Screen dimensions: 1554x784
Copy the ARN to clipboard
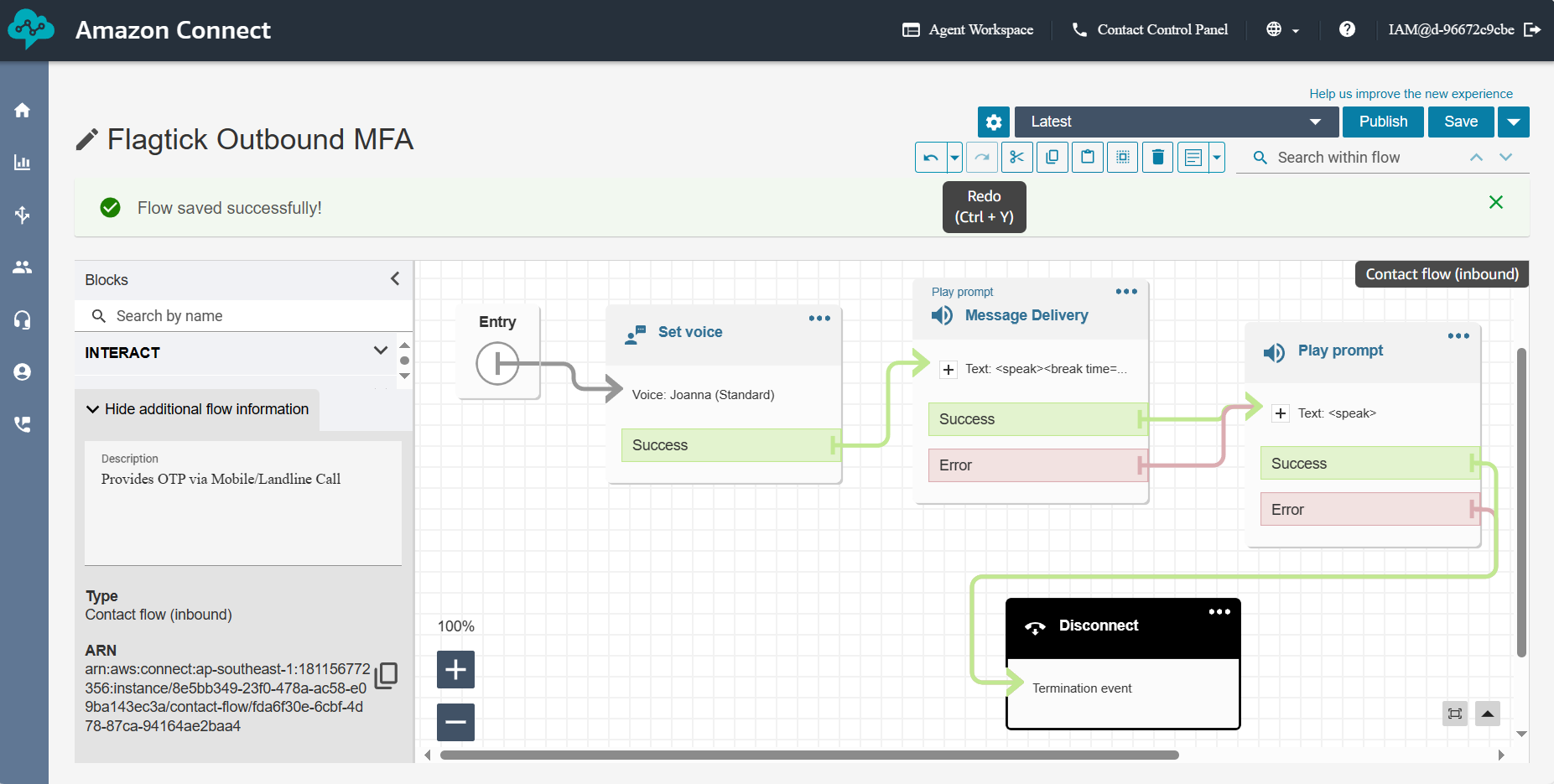tap(386, 676)
